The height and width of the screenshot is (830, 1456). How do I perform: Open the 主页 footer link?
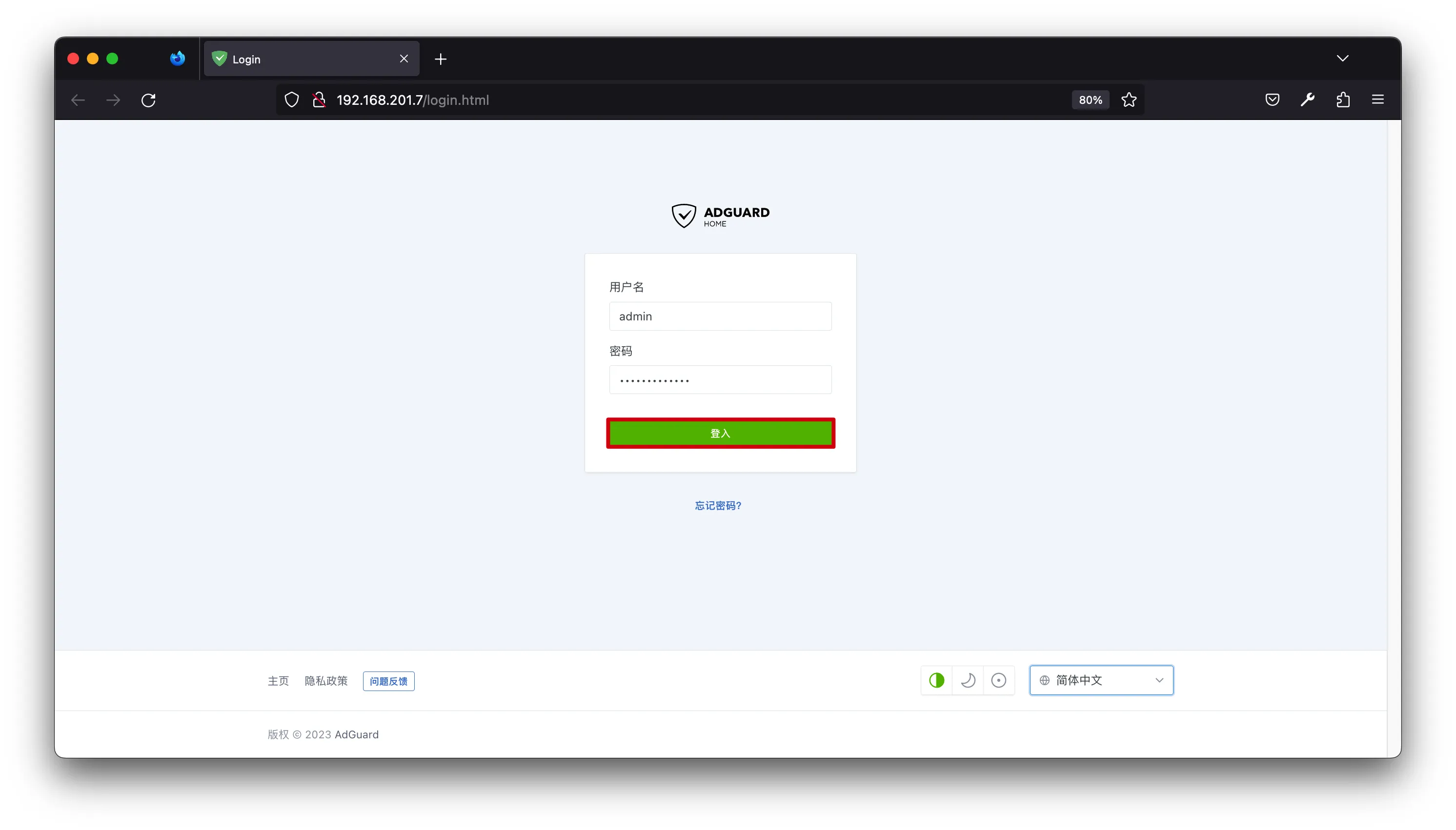click(x=278, y=681)
